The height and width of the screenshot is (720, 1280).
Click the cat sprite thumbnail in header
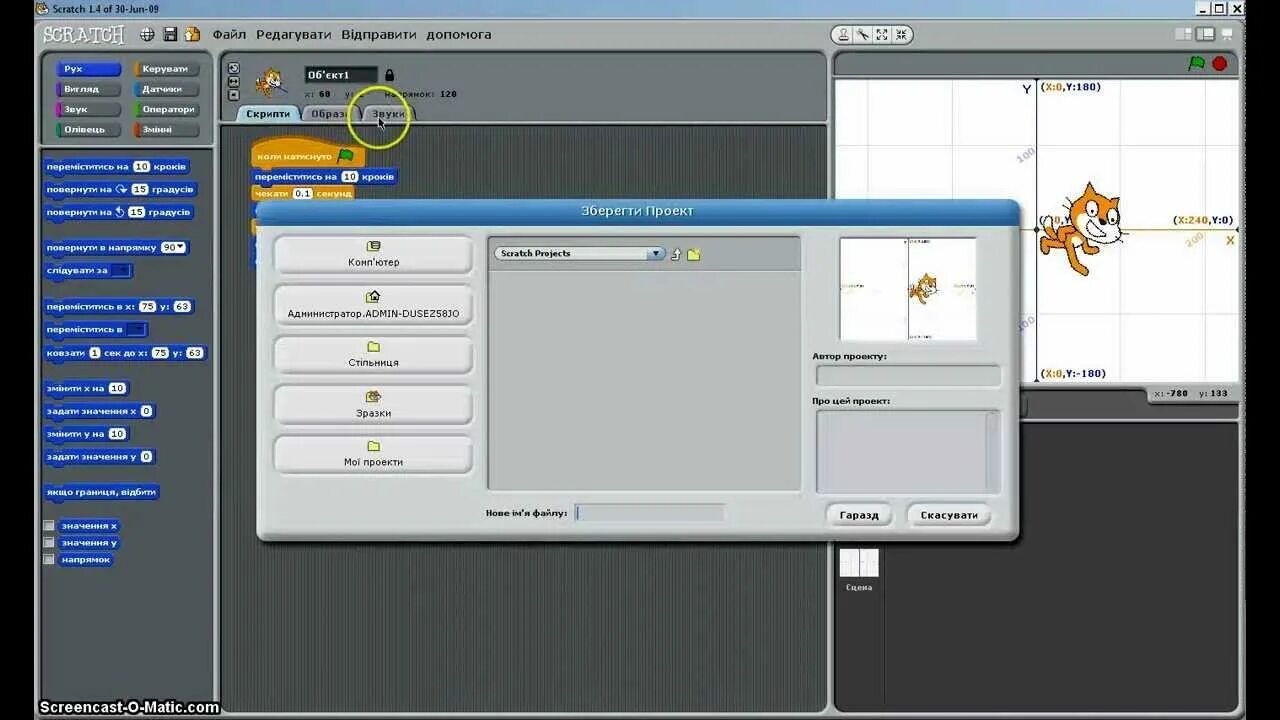click(270, 81)
